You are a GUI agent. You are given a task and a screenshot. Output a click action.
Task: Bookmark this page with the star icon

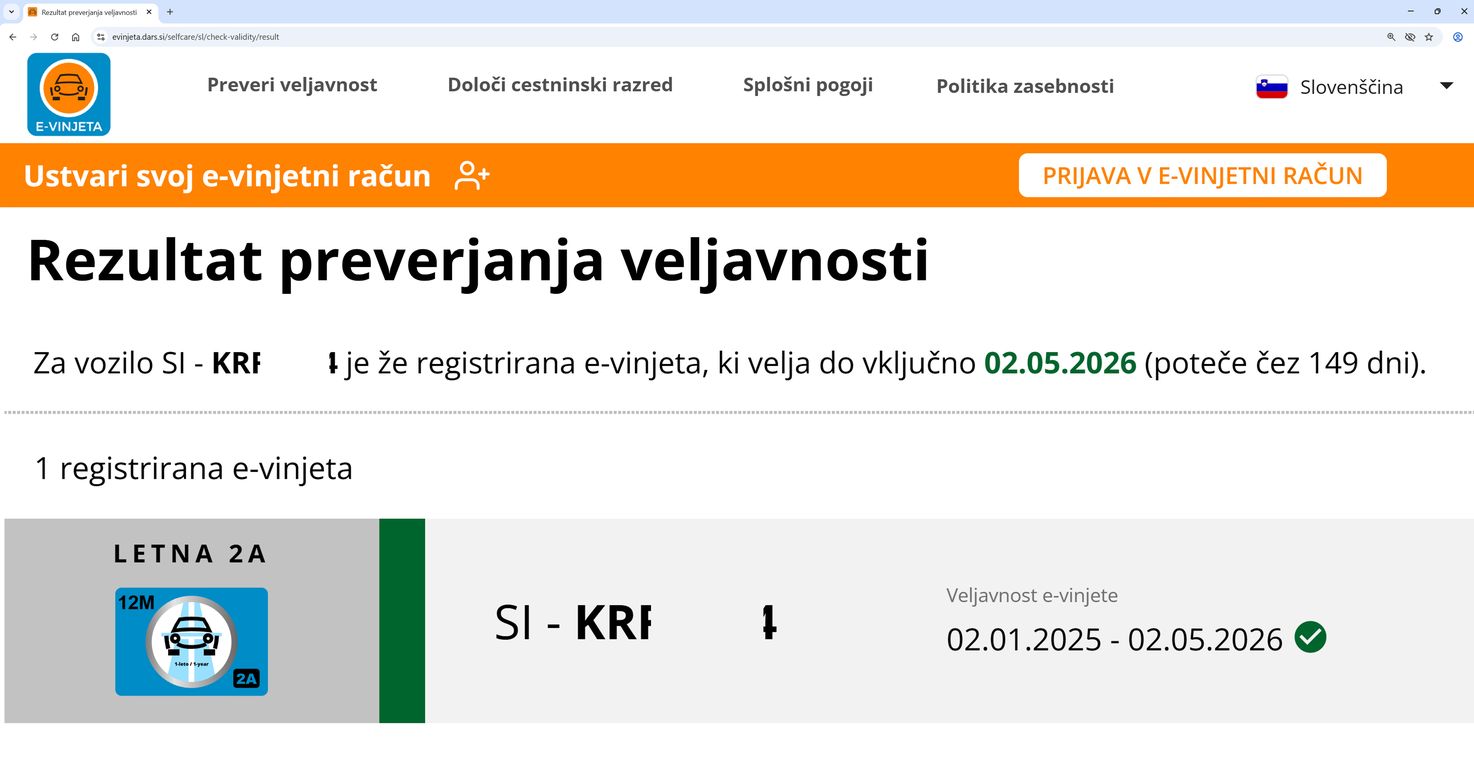1429,37
